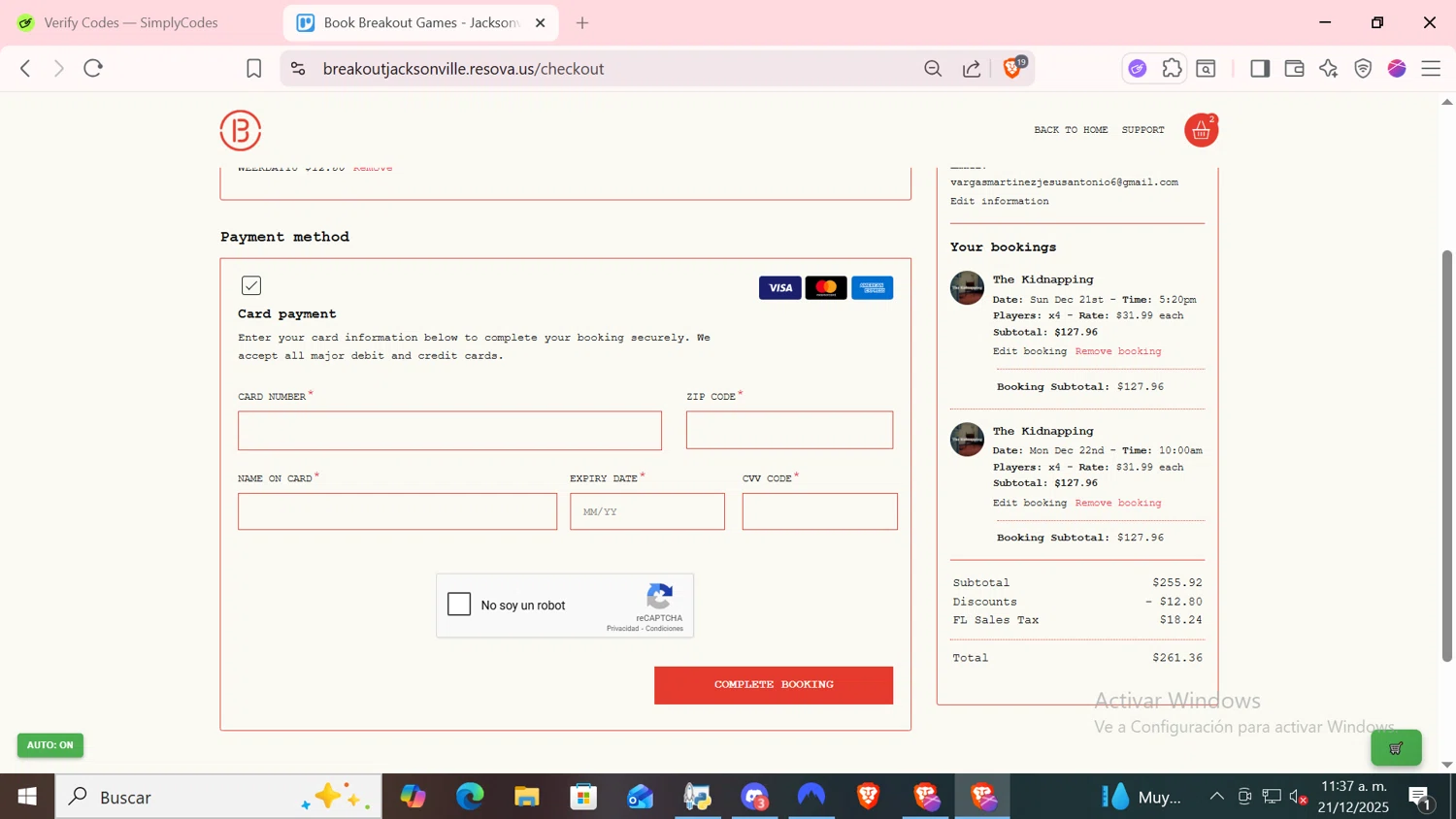Open the red shopping cart basket

pos(1202,130)
